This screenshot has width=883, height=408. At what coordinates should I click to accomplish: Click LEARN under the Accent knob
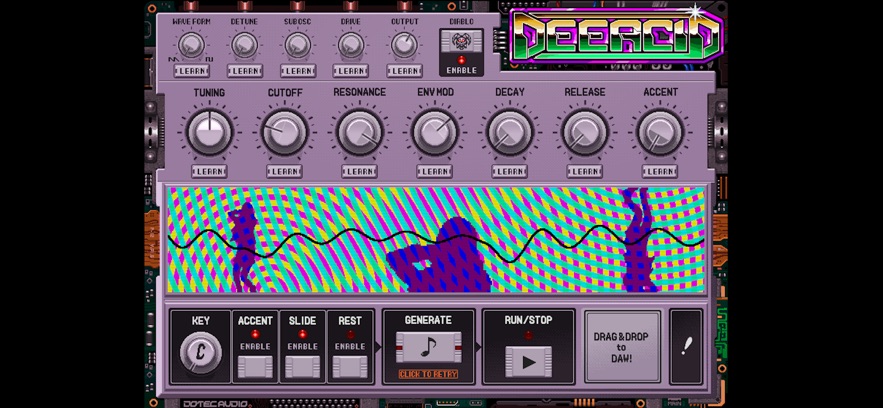click(660, 171)
